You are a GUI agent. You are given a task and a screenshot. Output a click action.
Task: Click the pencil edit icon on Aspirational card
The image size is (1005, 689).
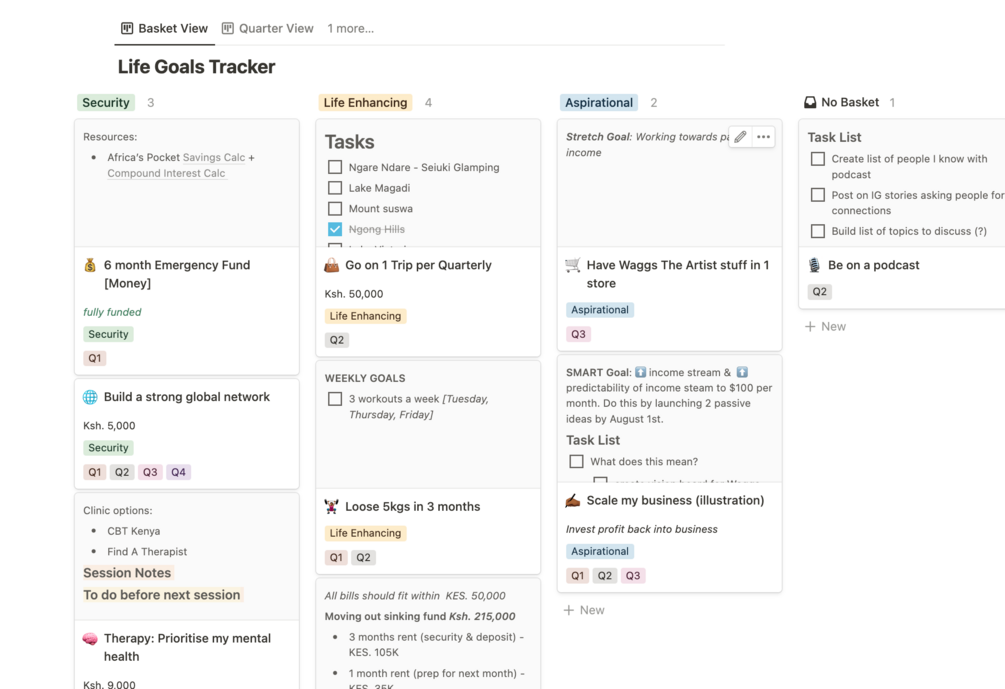pos(740,137)
